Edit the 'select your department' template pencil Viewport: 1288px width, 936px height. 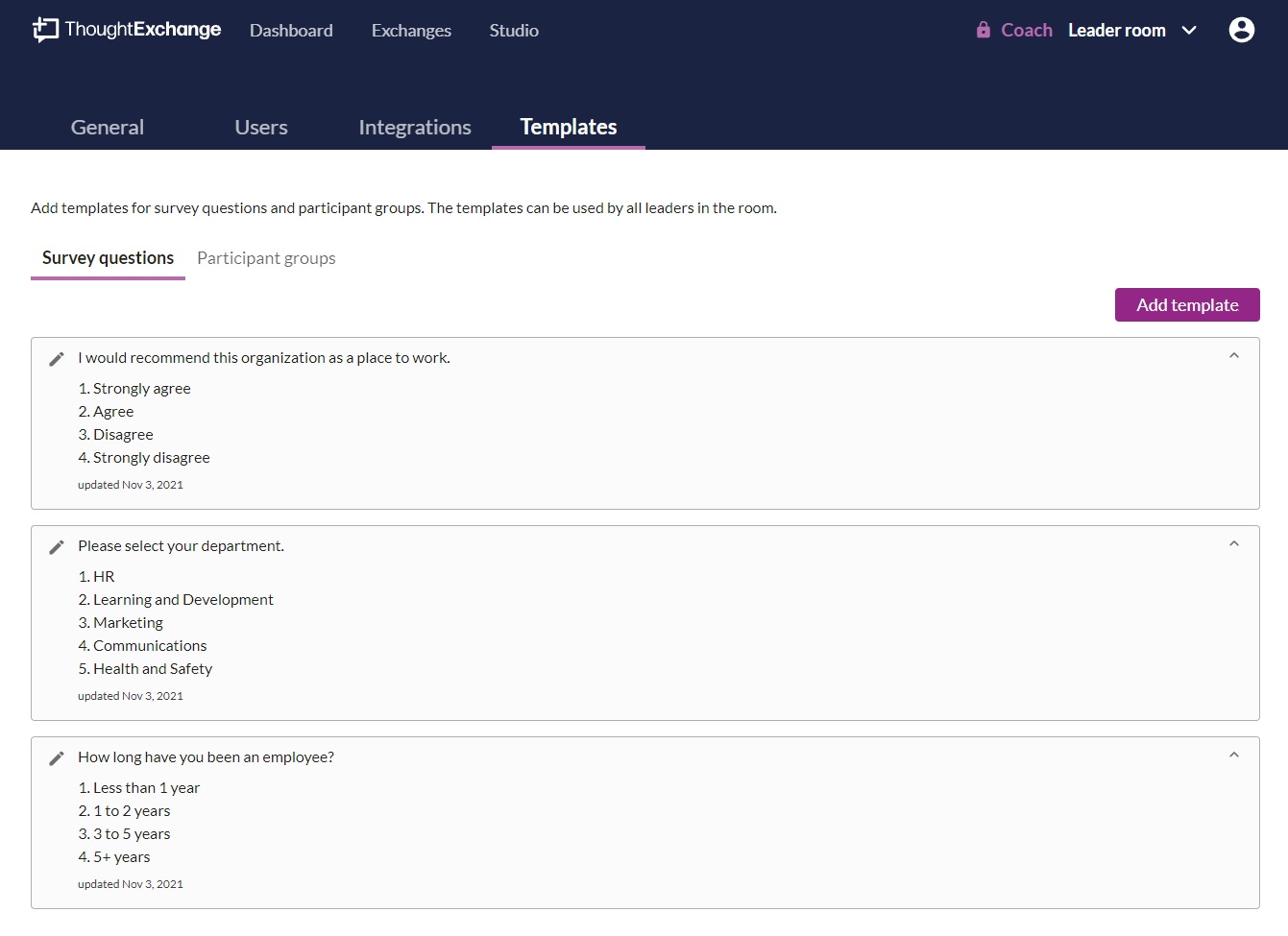click(57, 546)
